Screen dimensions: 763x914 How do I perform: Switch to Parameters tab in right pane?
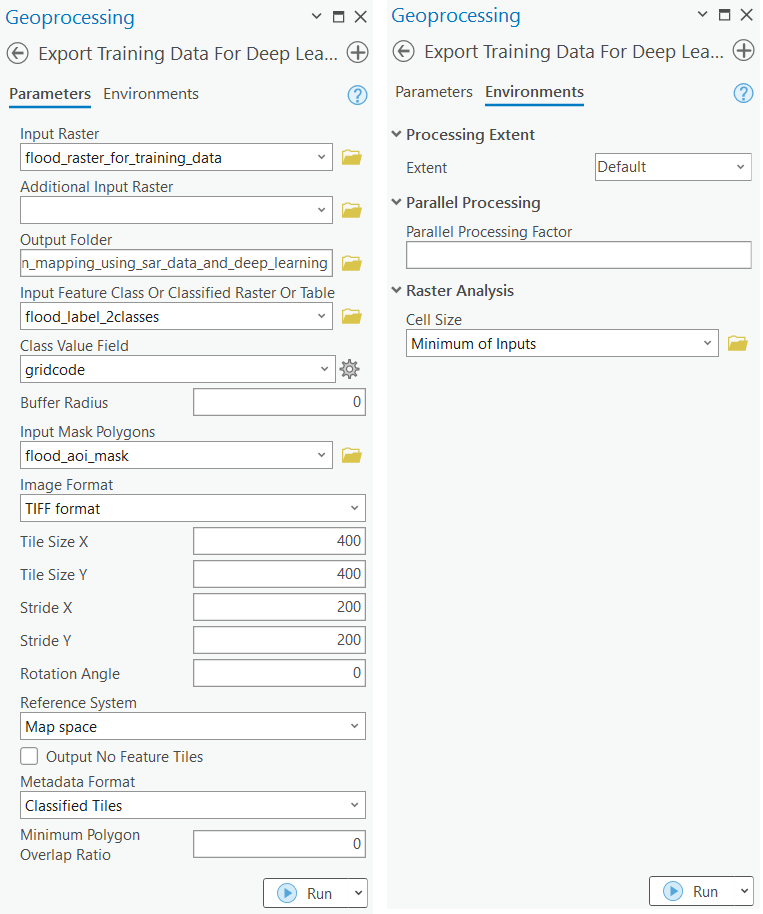pyautogui.click(x=434, y=92)
